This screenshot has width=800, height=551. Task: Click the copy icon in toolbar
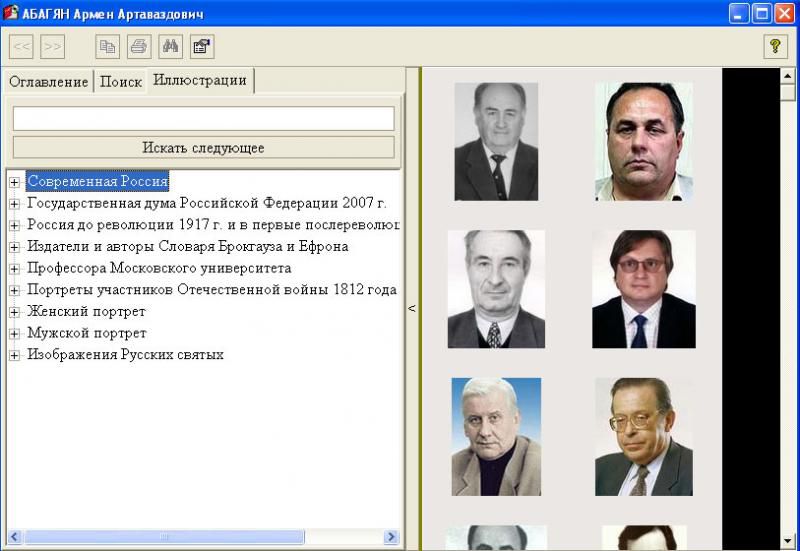[107, 46]
